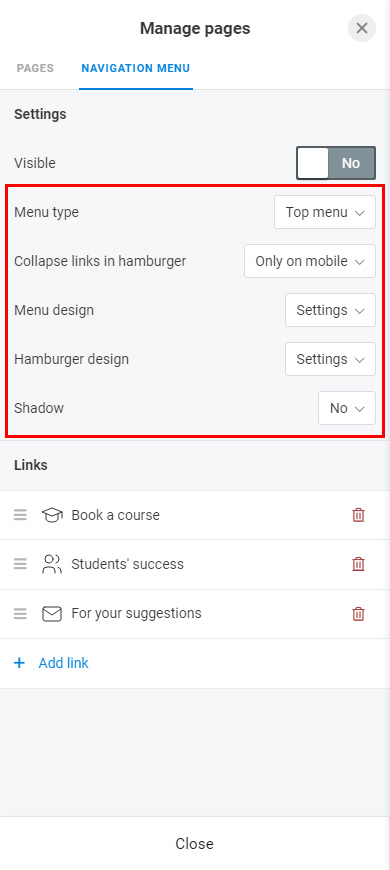390x870 pixels.
Task: Click the plus icon beside Add link
Action: click(19, 663)
